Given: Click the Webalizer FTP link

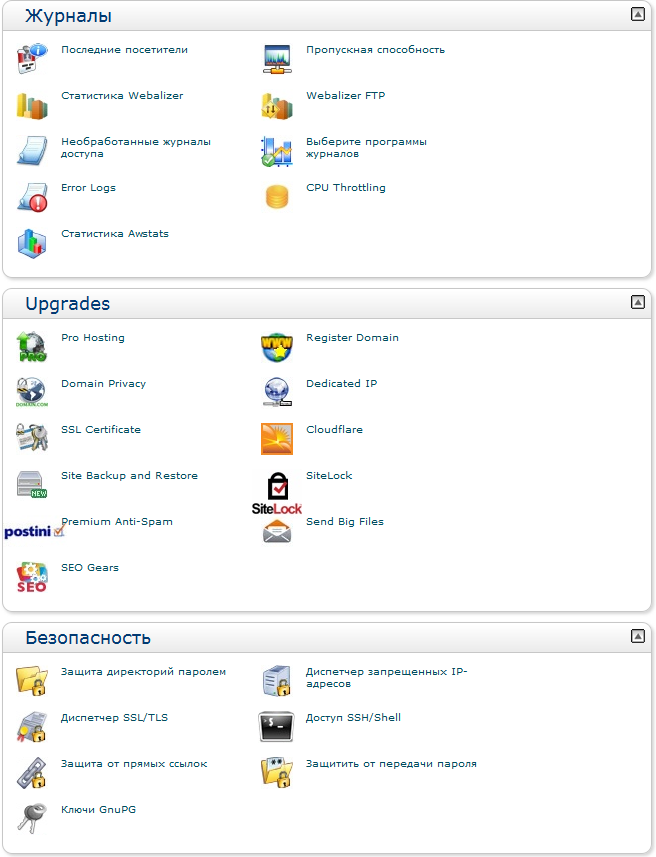Looking at the screenshot, I should [345, 96].
